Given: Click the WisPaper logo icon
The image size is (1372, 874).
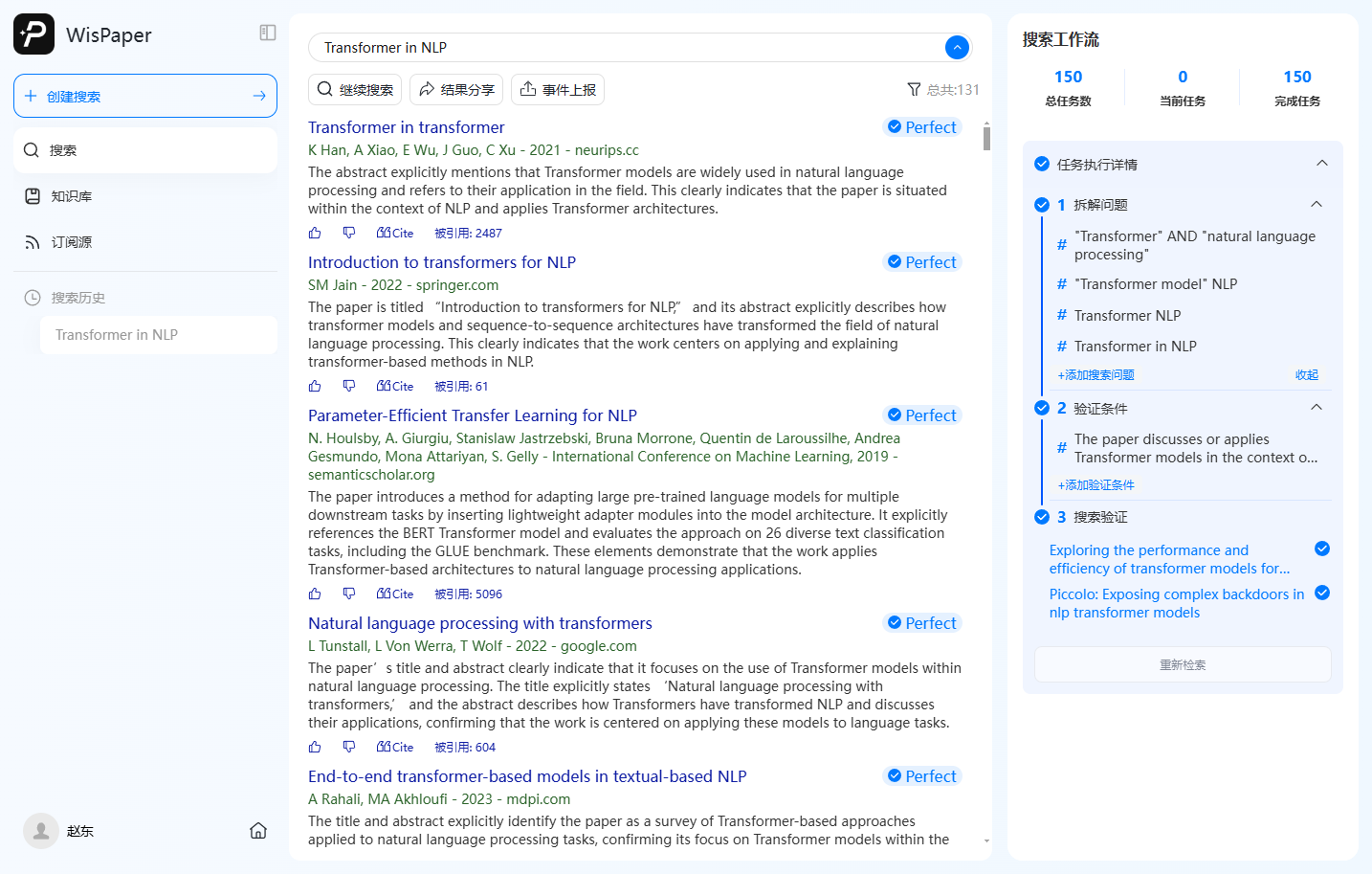Looking at the screenshot, I should (33, 34).
